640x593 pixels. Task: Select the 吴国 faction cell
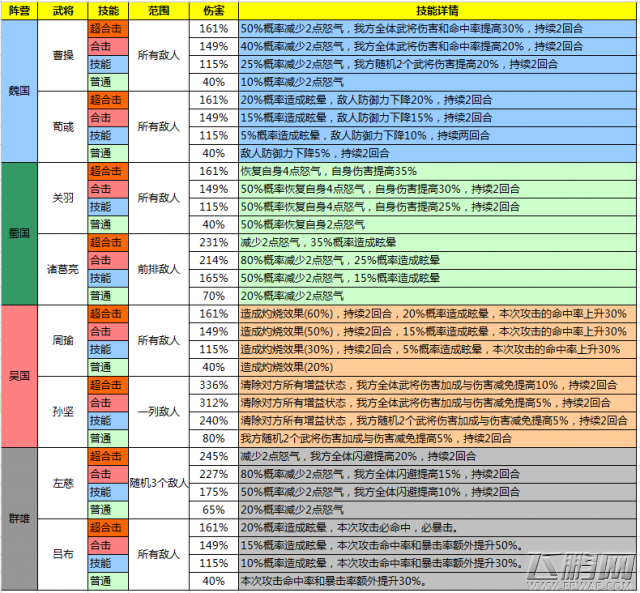[19, 376]
